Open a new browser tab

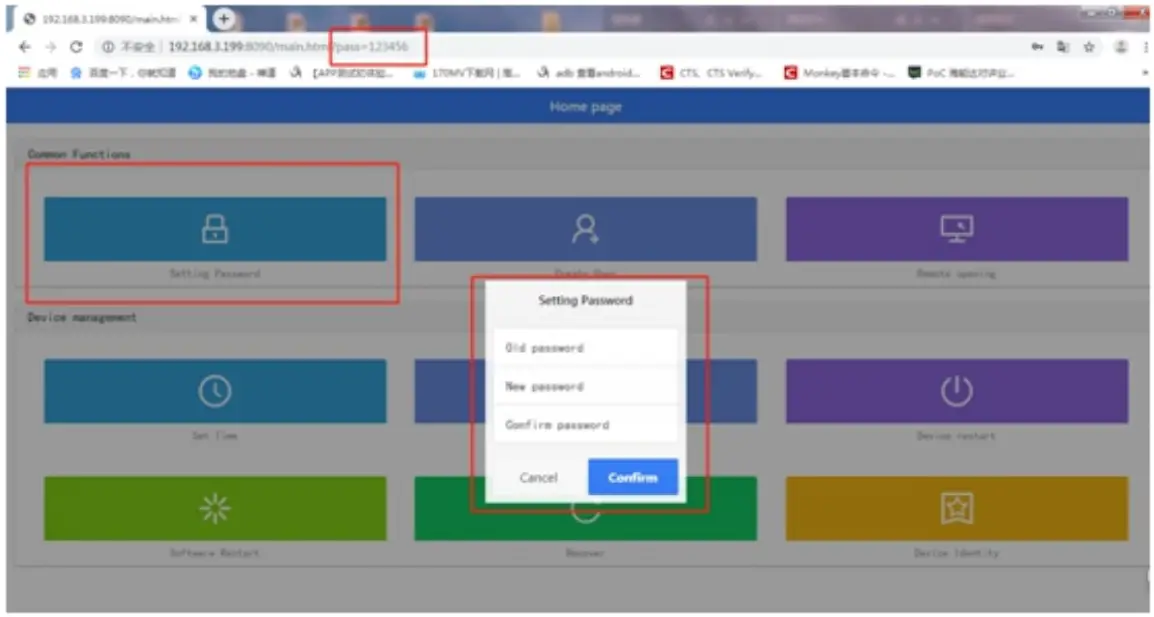[224, 18]
